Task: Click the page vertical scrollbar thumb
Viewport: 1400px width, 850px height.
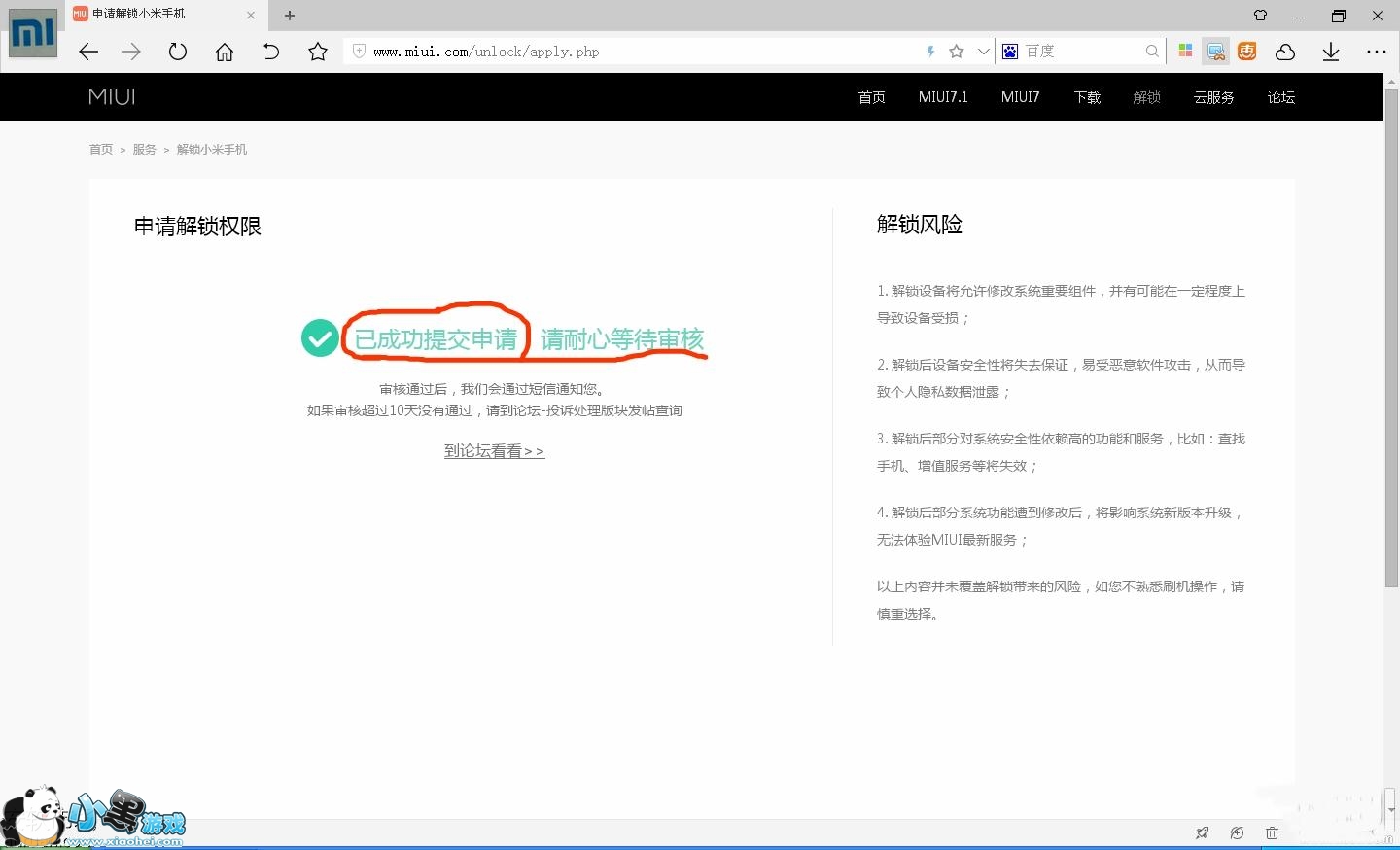Action: (1391, 340)
